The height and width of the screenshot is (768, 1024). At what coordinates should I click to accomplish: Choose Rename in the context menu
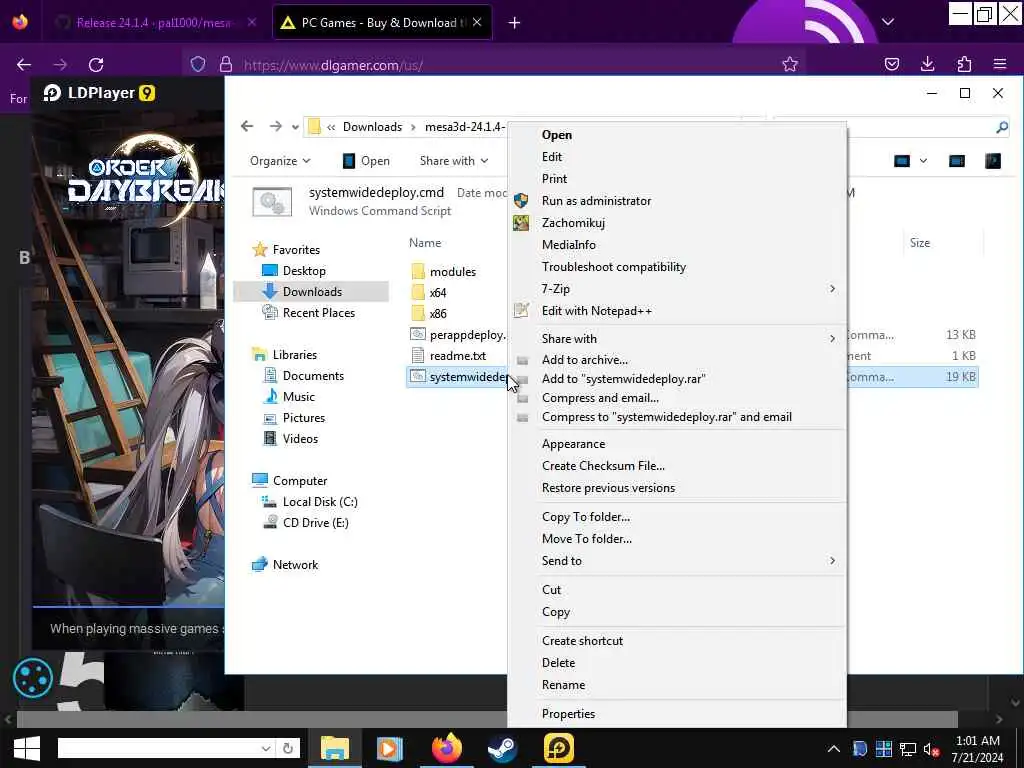[563, 685]
